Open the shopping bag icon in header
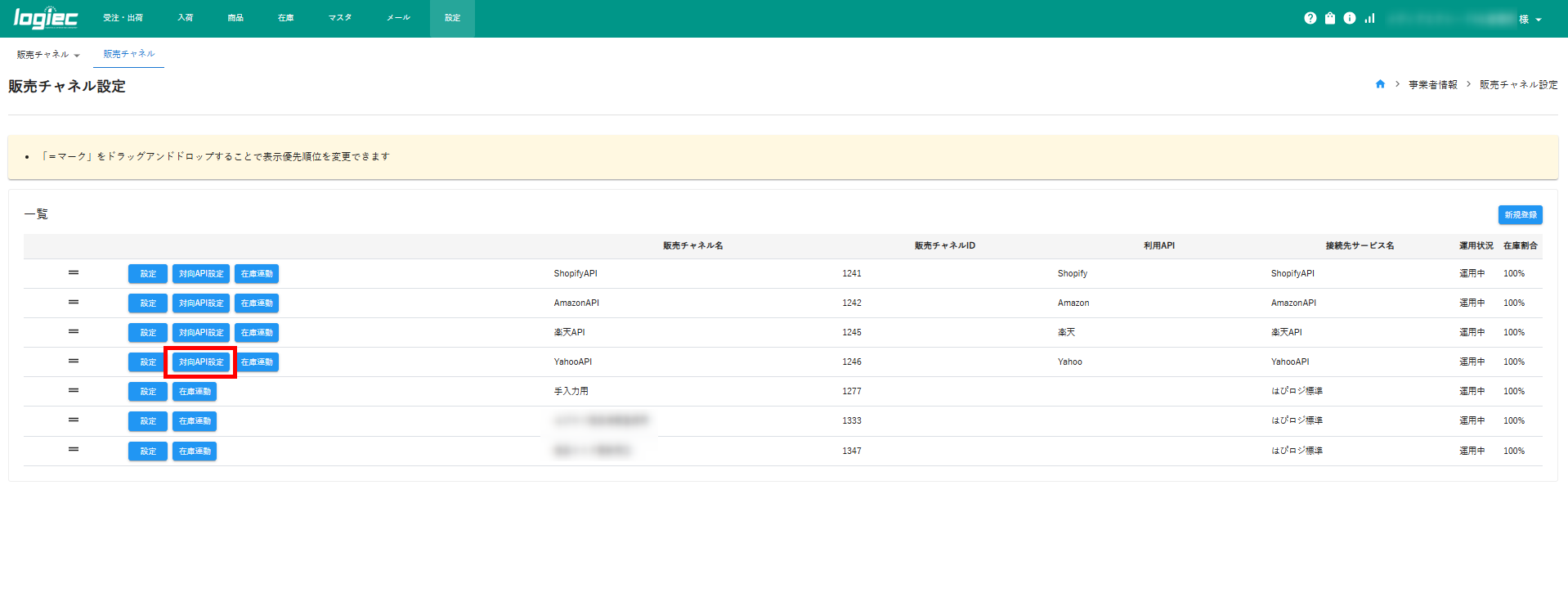Screen dimensions: 1568x593 pos(1330,18)
